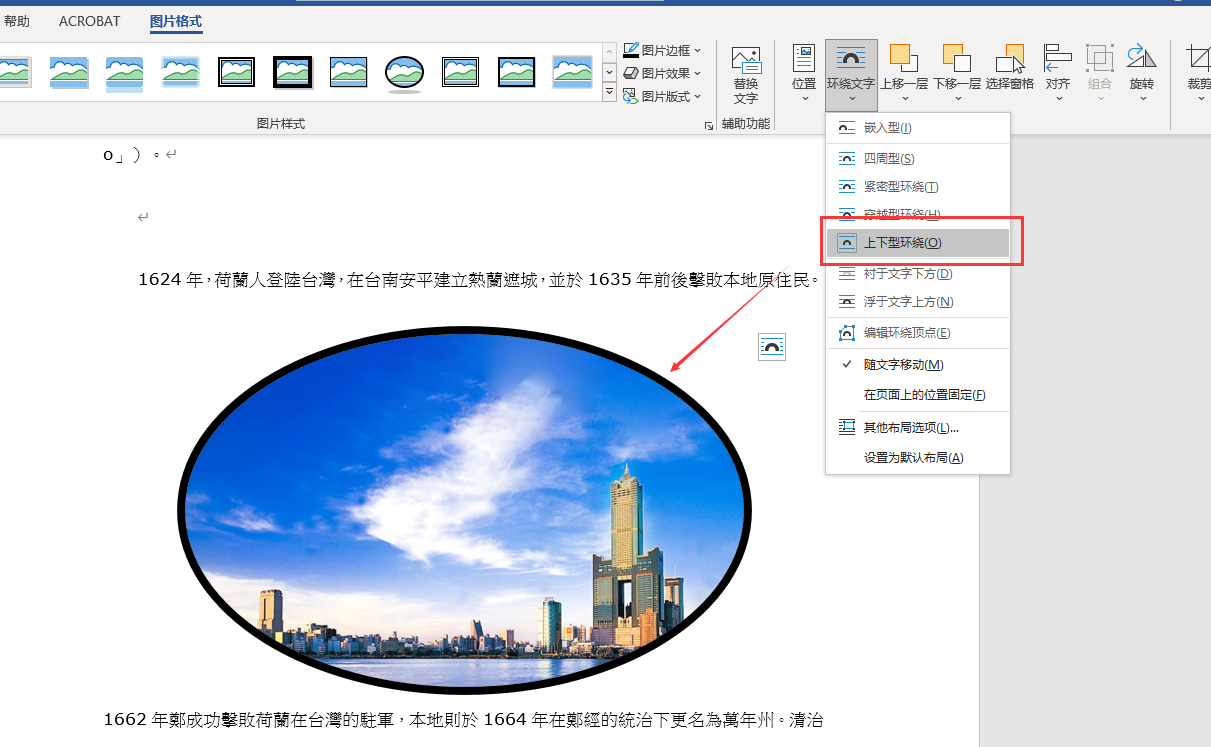Click the layout options button beside the picture
Image resolution: width=1211 pixels, height=747 pixels.
(771, 346)
